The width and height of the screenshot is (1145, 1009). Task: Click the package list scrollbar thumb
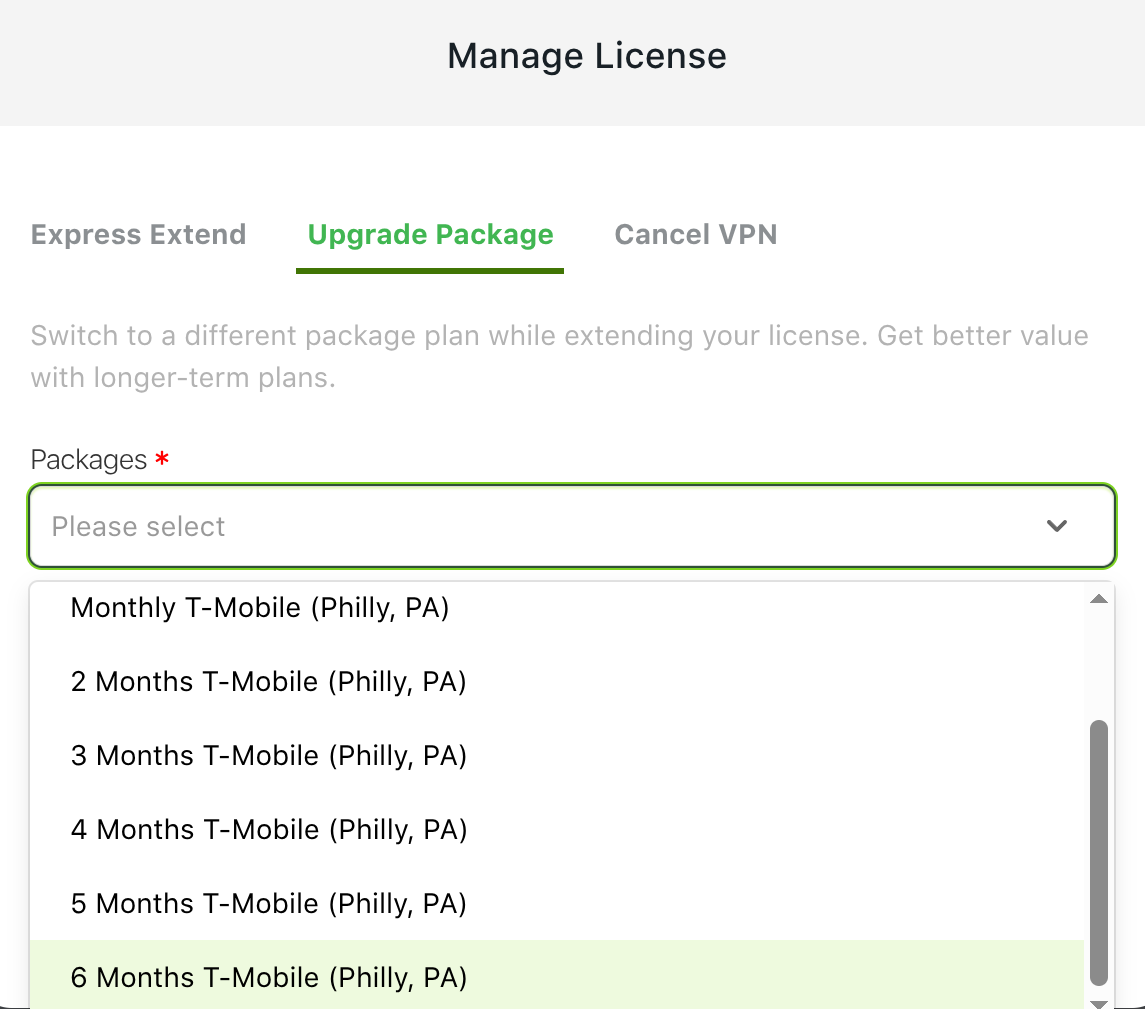coord(1098,853)
